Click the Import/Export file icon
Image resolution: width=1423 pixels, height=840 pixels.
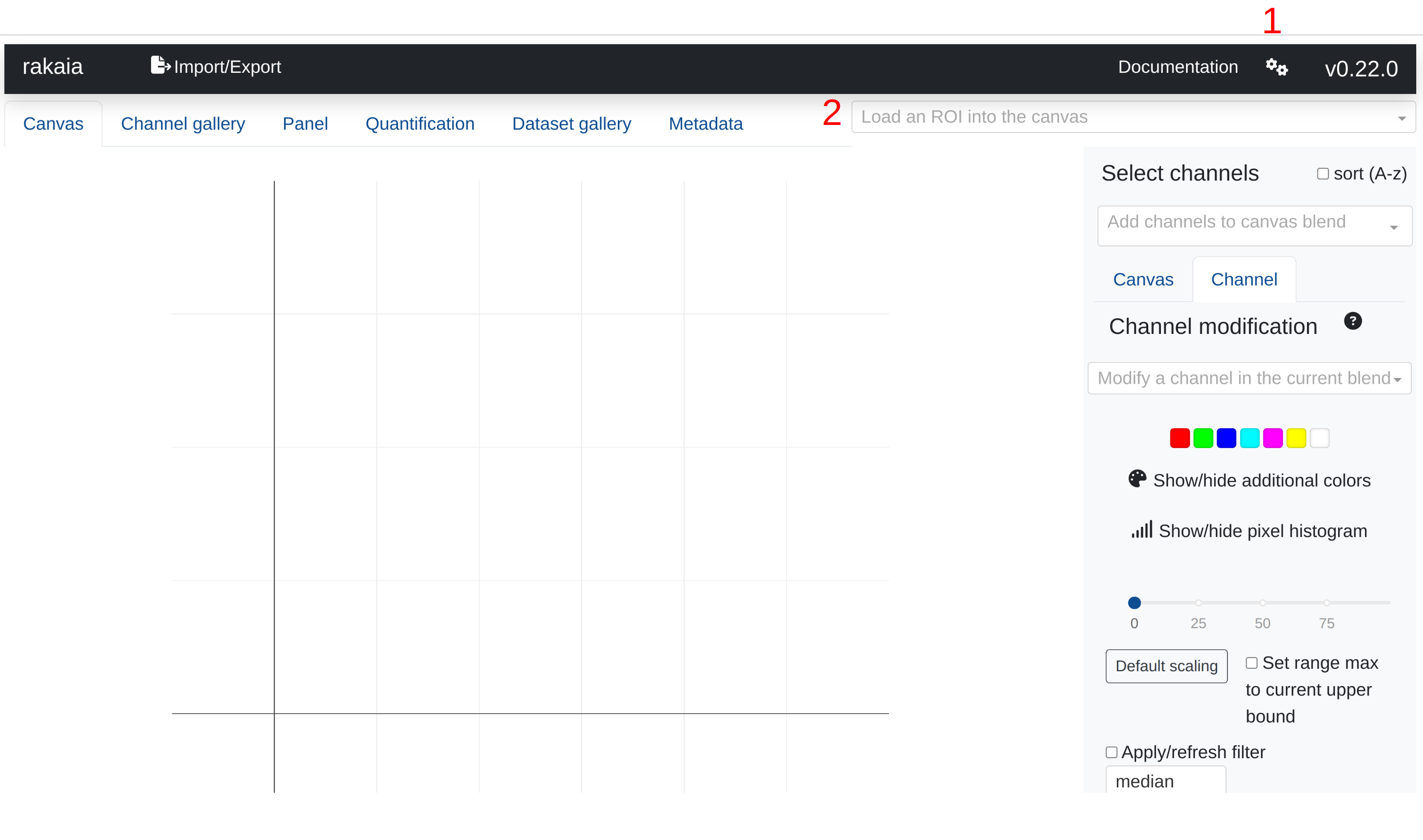coord(160,66)
